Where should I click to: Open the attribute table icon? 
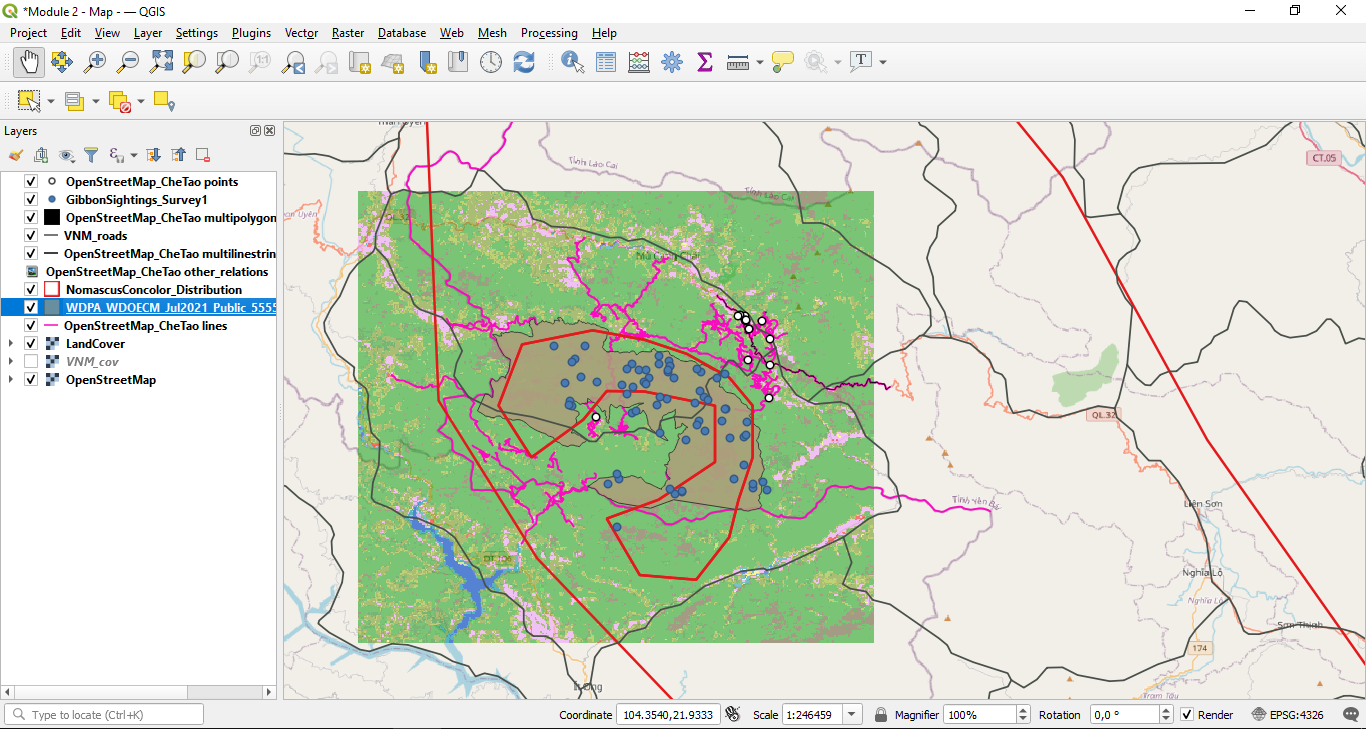606,62
